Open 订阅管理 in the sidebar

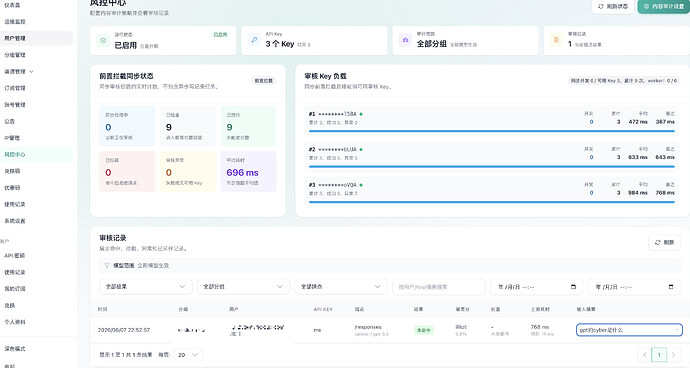tap(15, 88)
